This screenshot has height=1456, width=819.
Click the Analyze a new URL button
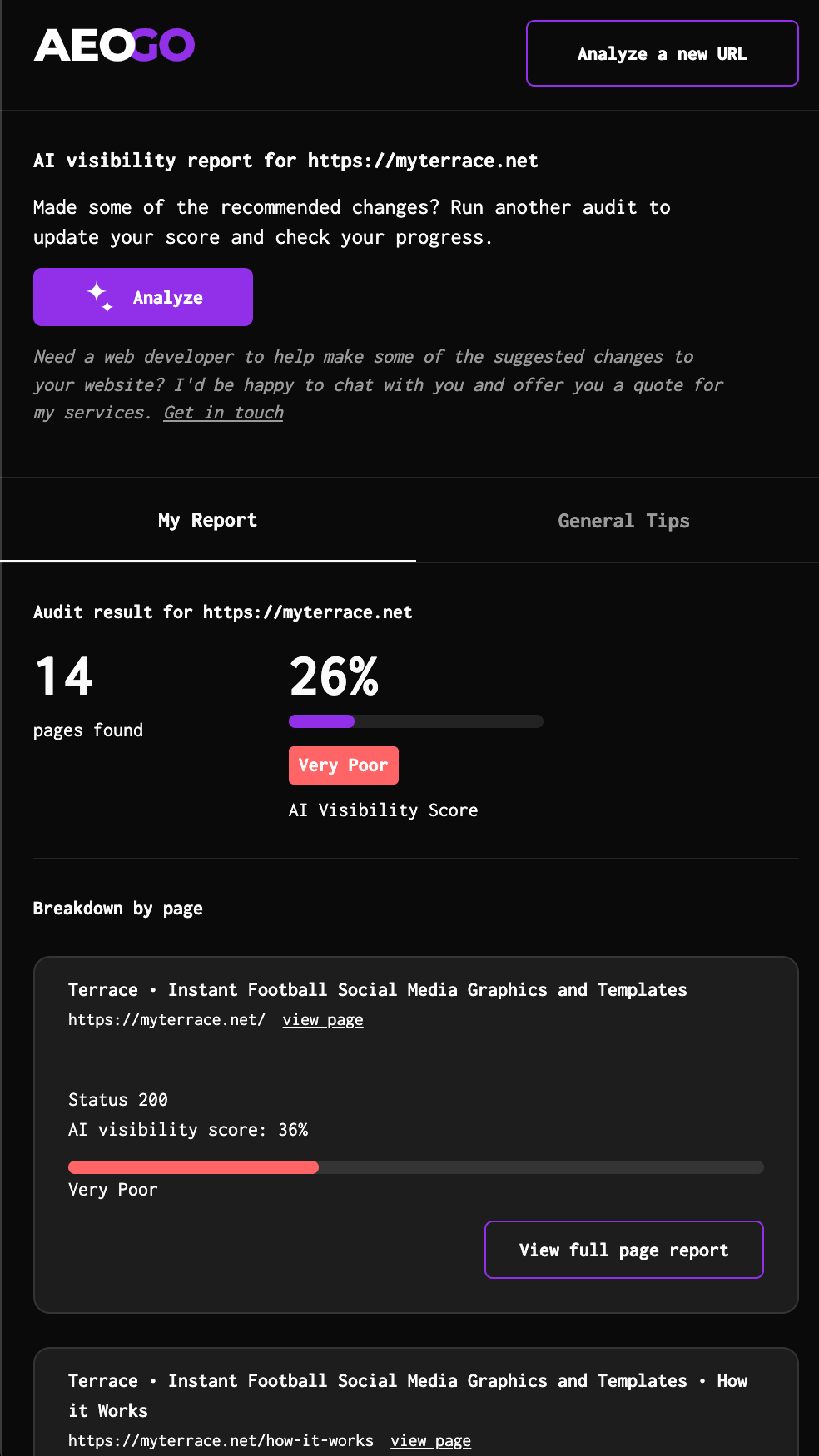(662, 53)
